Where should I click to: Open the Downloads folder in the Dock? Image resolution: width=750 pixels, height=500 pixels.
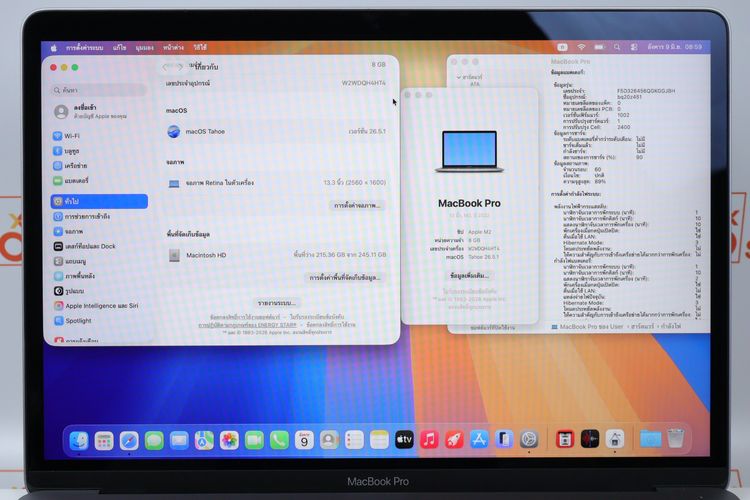coord(651,438)
